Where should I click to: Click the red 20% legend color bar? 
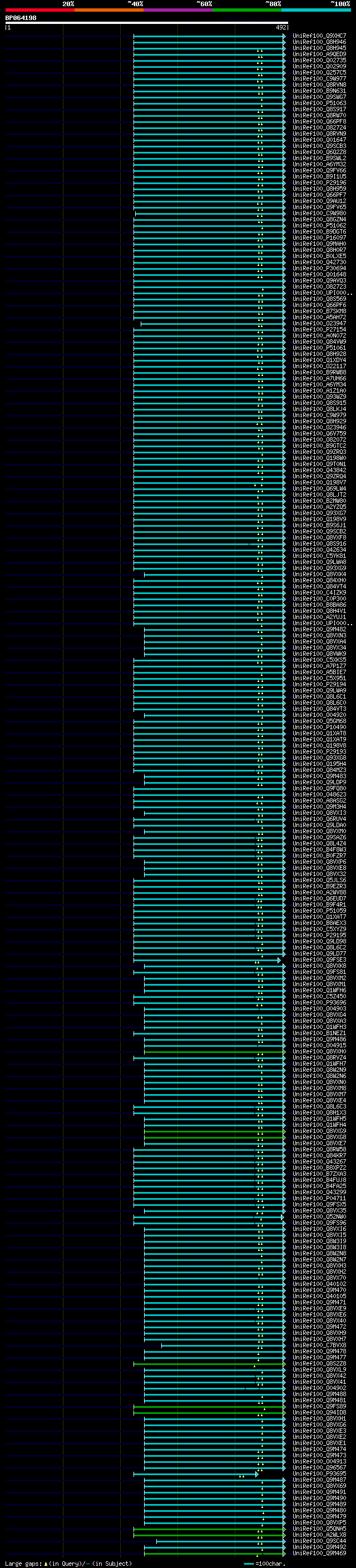coord(39,11)
